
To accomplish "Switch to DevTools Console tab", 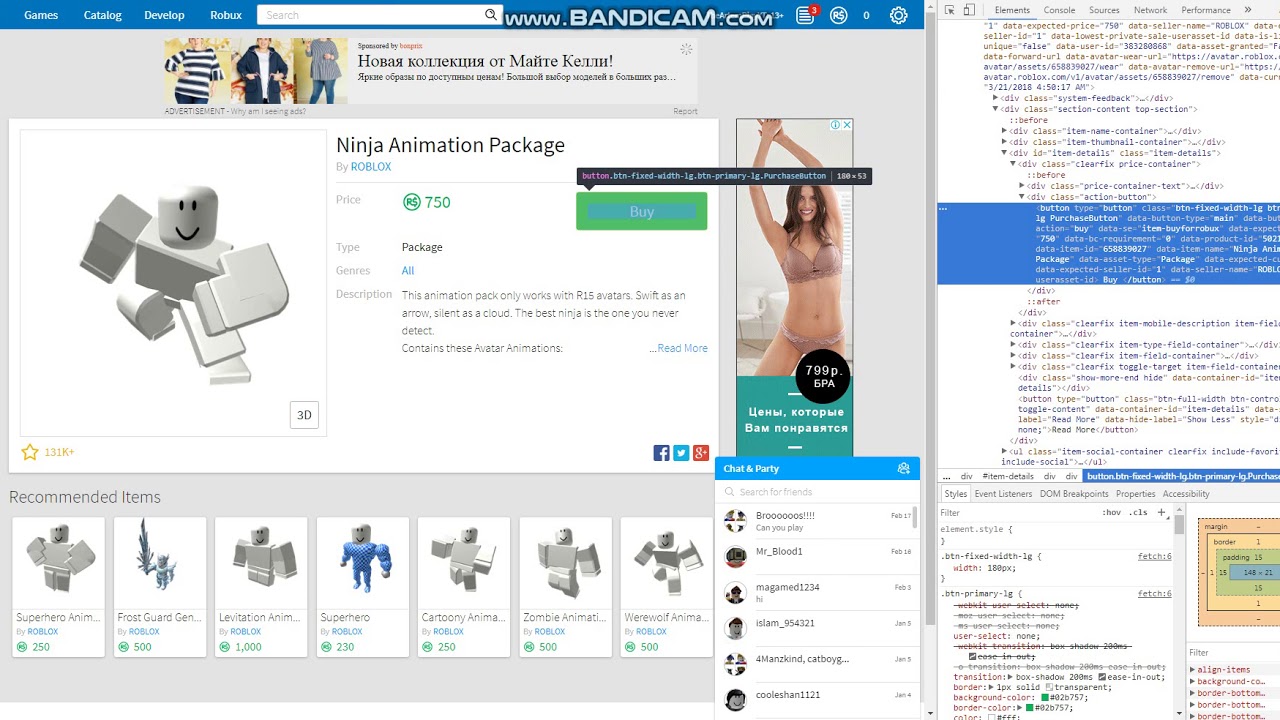I will (1059, 10).
